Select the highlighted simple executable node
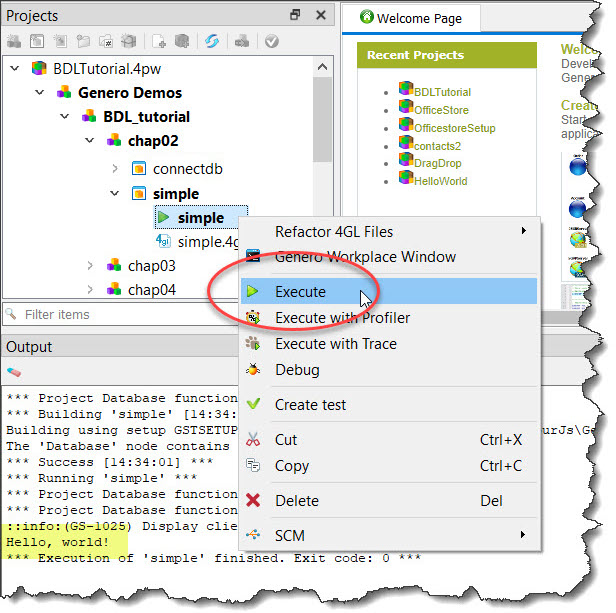This screenshot has height=613, width=616. [201, 217]
